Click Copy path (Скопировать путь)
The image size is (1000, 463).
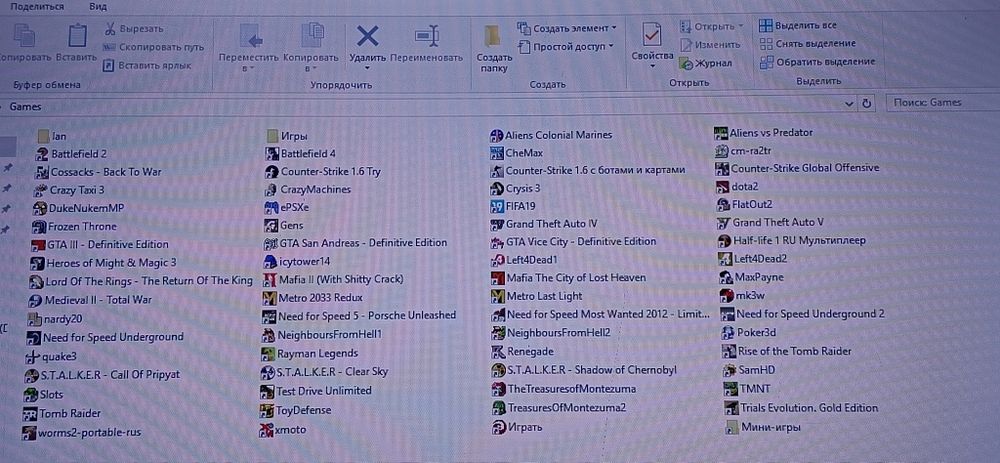tap(154, 47)
